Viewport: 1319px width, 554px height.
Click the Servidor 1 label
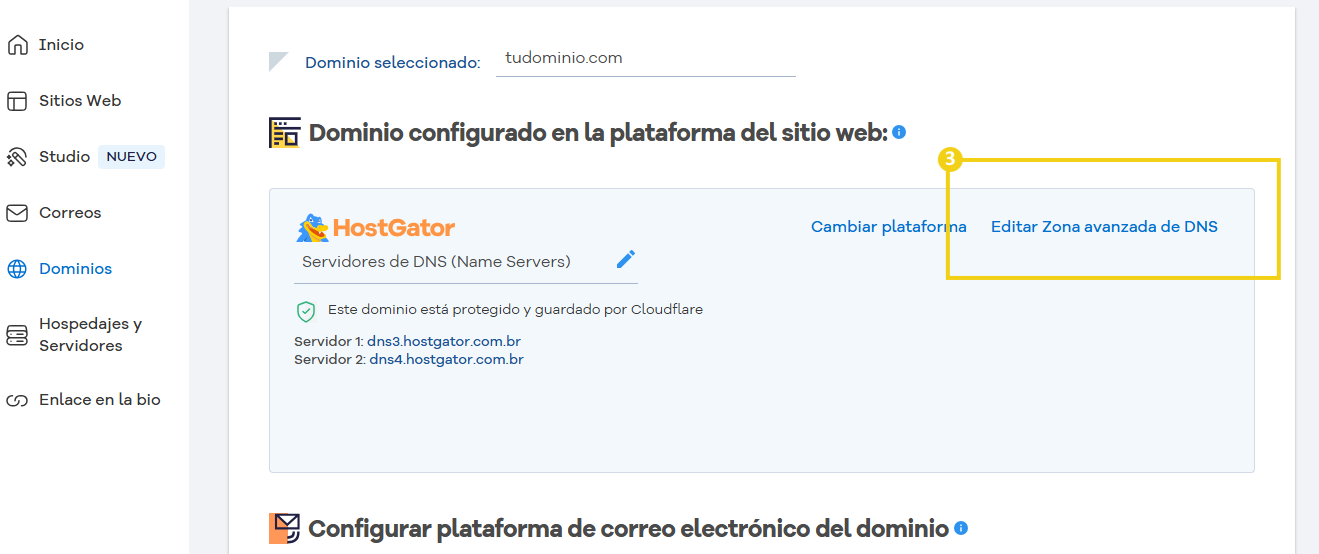pyautogui.click(x=328, y=342)
